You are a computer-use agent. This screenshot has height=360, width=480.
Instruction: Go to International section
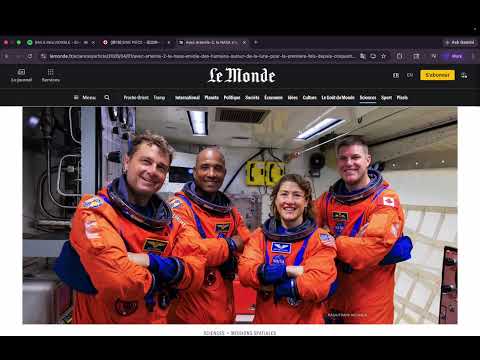tap(187, 98)
